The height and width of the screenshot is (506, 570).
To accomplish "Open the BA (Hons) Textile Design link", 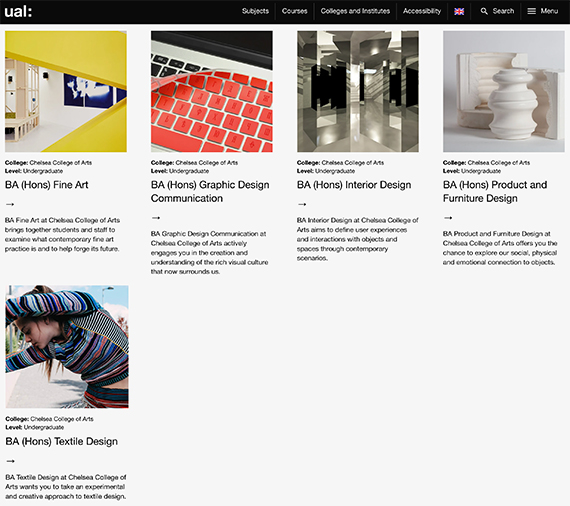I will click(61, 441).
